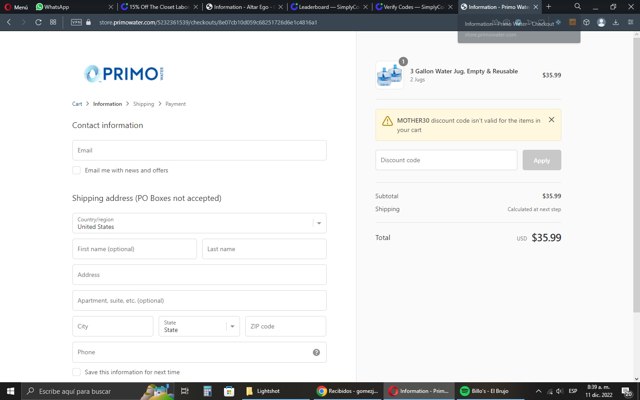
Task: Focus the Phone field
Action: tap(199, 352)
